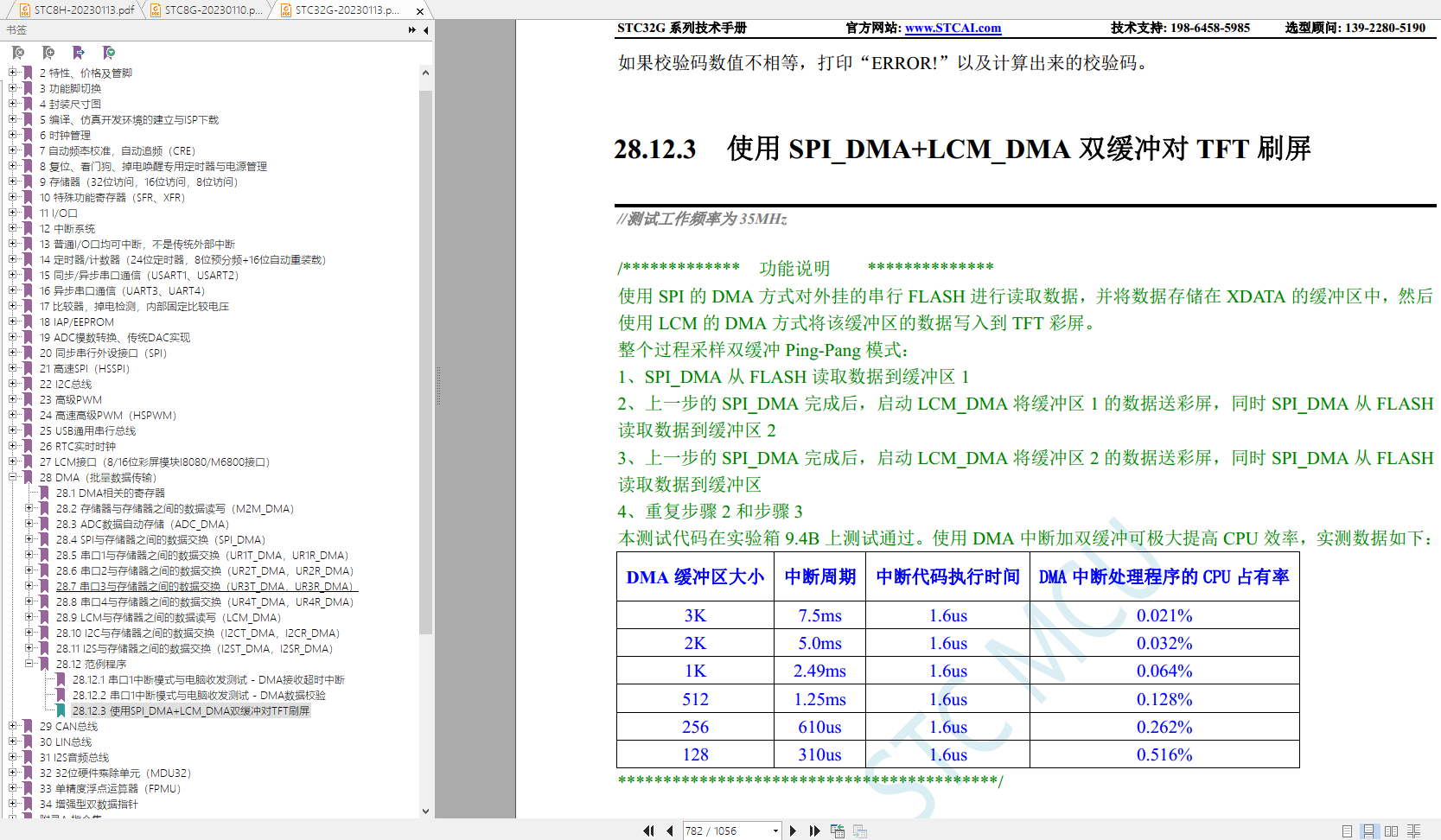Go to the previous page
The image size is (1441, 840).
pyautogui.click(x=670, y=830)
